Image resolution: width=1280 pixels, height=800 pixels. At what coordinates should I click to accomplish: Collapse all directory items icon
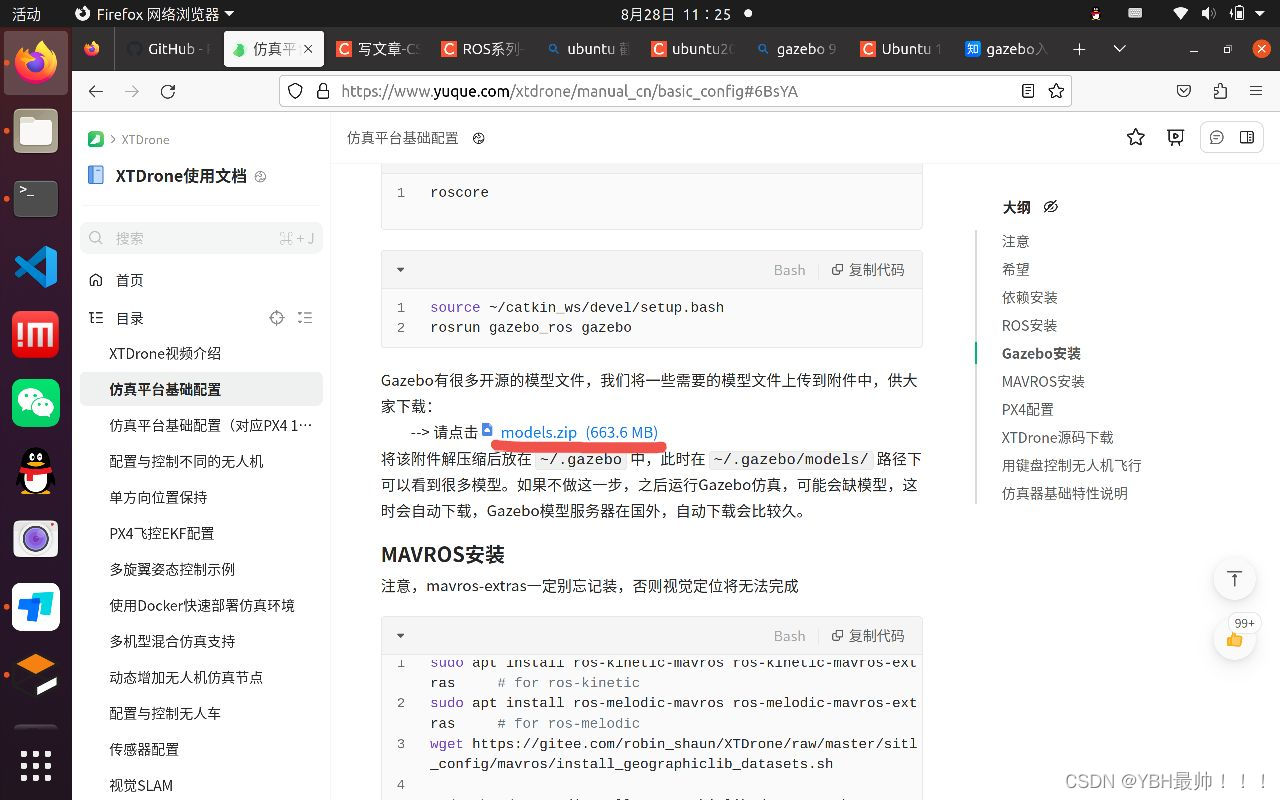306,318
